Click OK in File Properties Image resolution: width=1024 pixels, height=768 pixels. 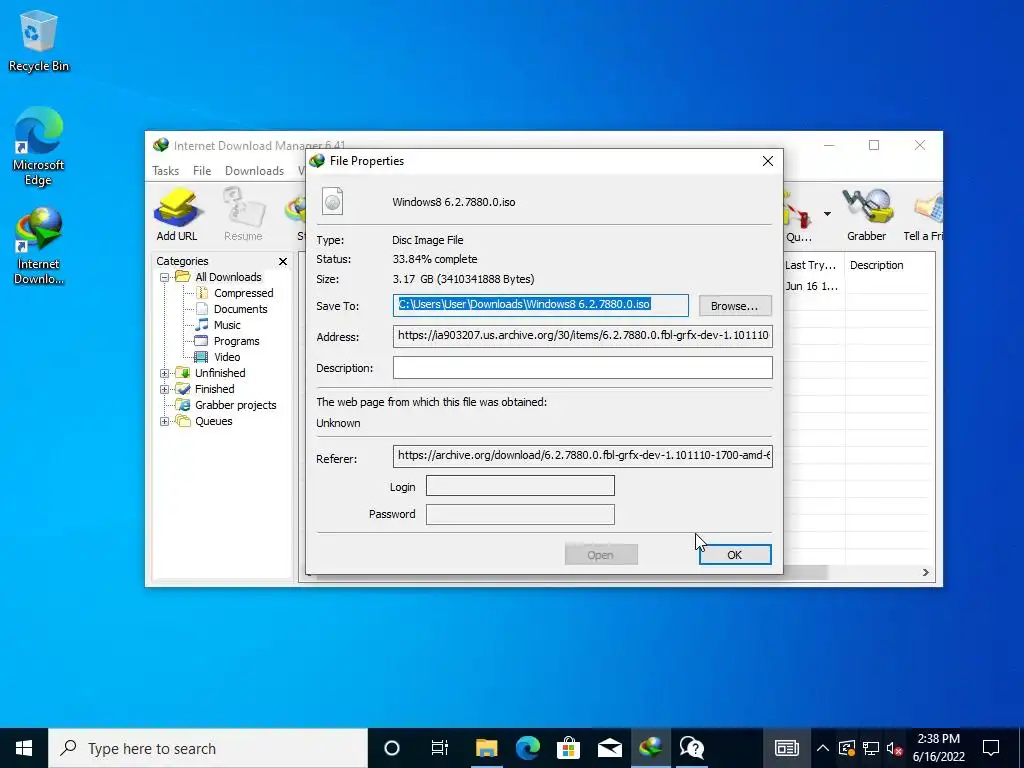tap(735, 554)
